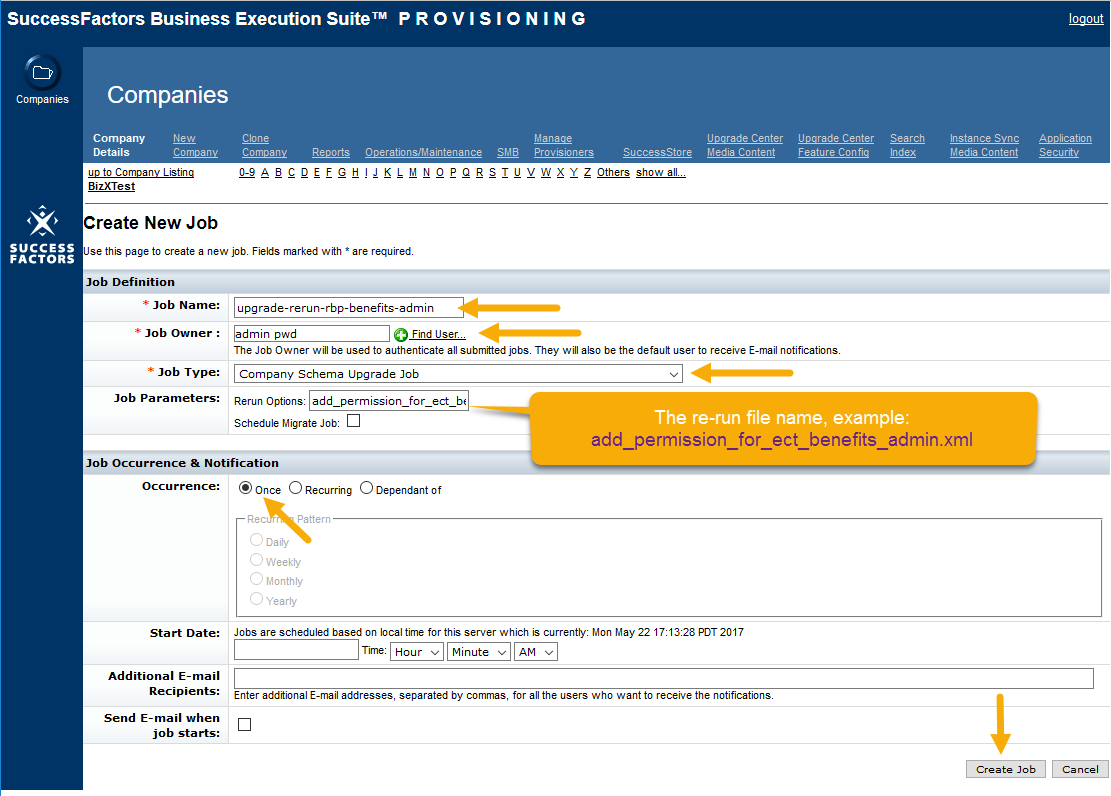The width and height of the screenshot is (1111, 796).
Task: Select the Once occurrence option
Action: (245, 488)
